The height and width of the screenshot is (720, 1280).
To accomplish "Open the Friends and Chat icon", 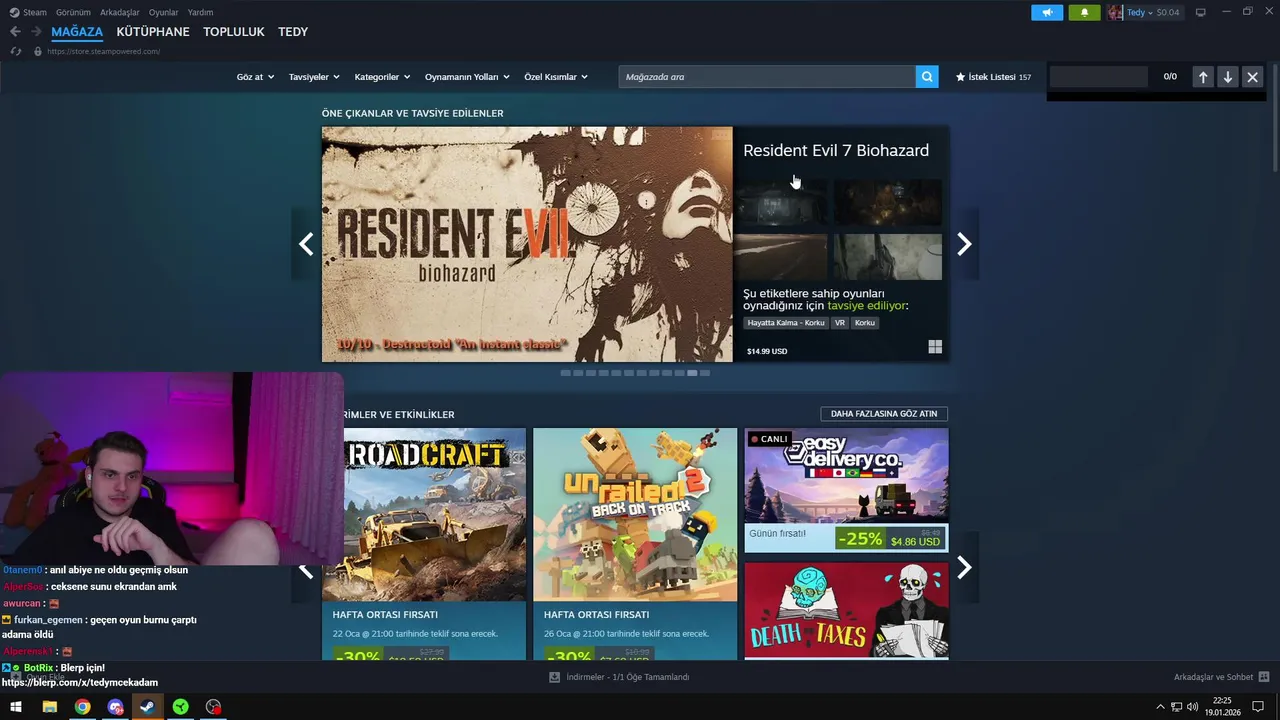I will pyautogui.click(x=1264, y=677).
